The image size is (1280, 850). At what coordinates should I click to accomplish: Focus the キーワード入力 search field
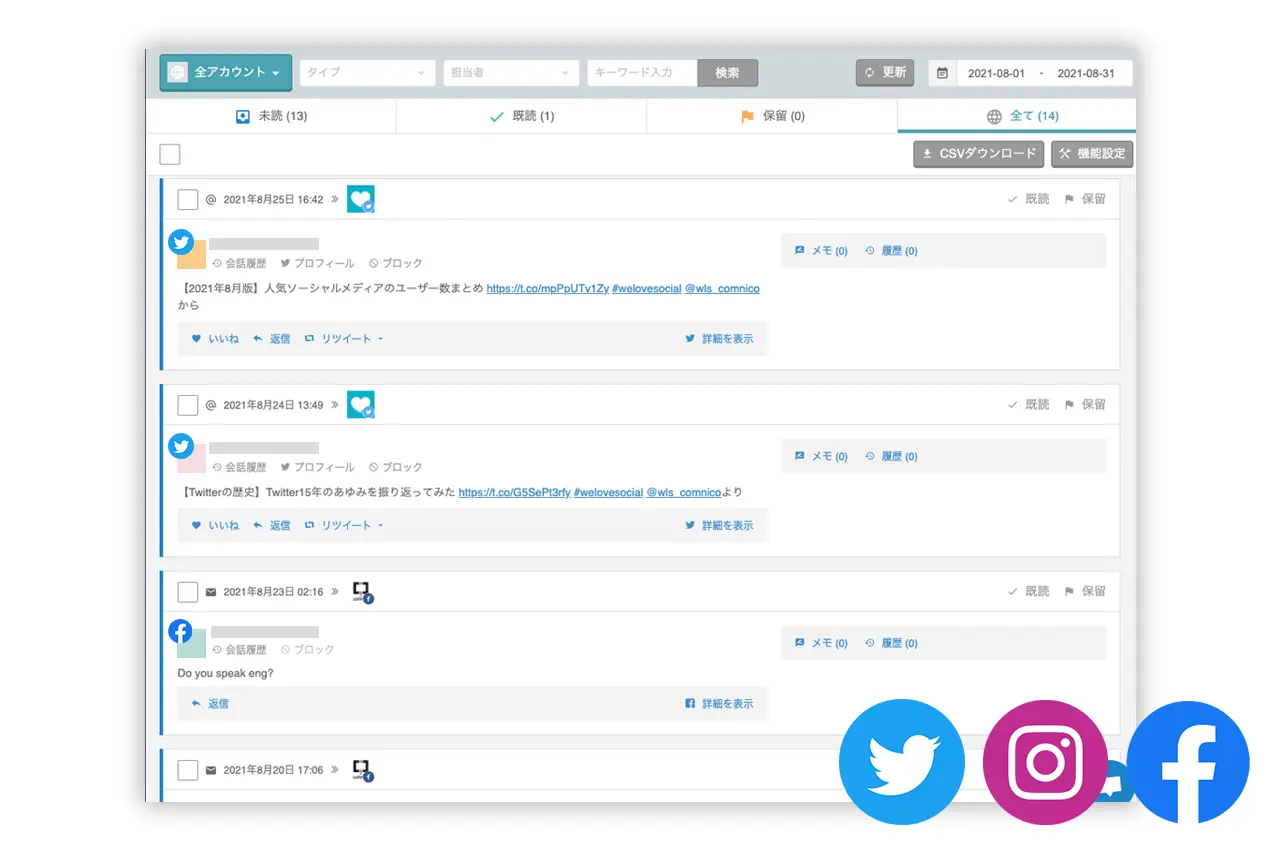[x=642, y=73]
